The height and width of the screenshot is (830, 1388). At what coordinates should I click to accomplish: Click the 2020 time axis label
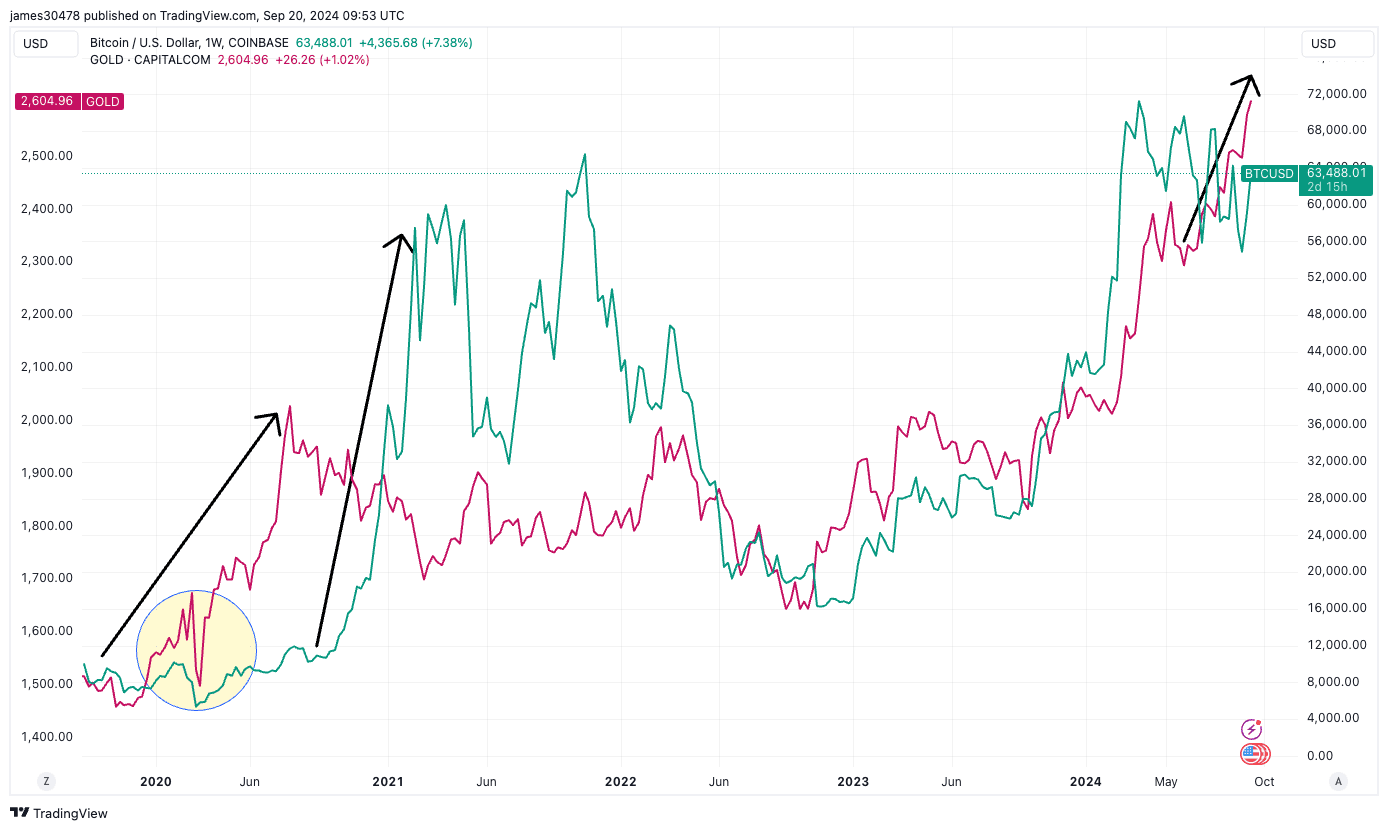pos(156,781)
